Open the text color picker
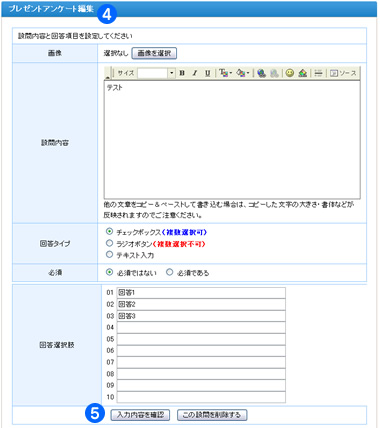380x428 pixels. (x=225, y=73)
